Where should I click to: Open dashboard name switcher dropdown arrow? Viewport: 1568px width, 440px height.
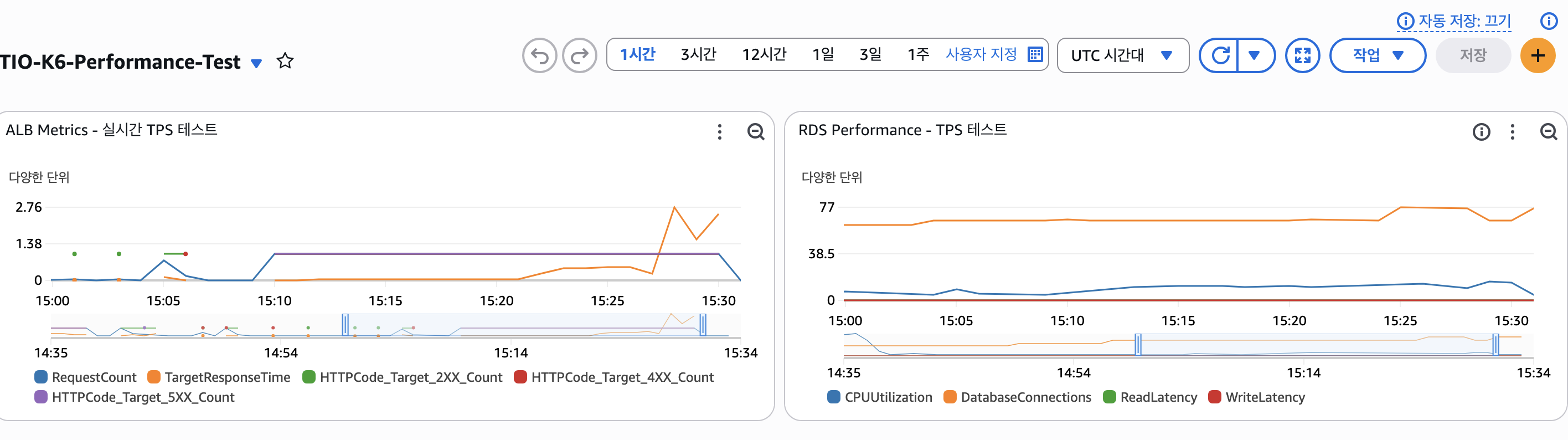tap(256, 63)
